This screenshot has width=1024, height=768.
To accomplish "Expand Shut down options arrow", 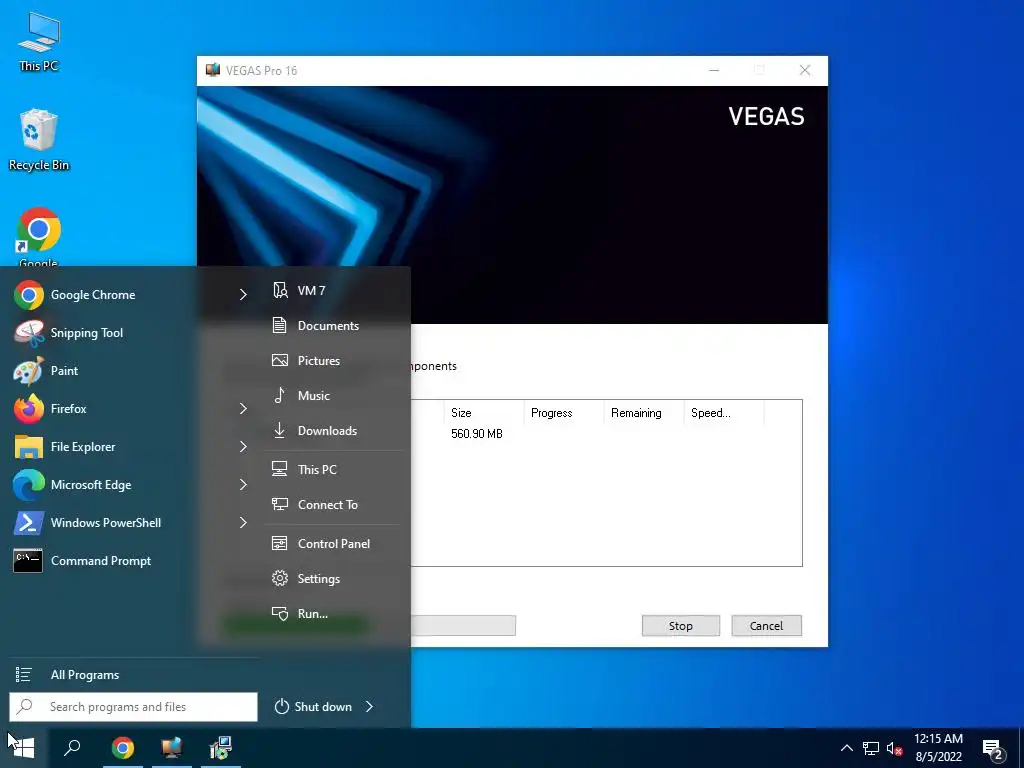I will point(370,707).
